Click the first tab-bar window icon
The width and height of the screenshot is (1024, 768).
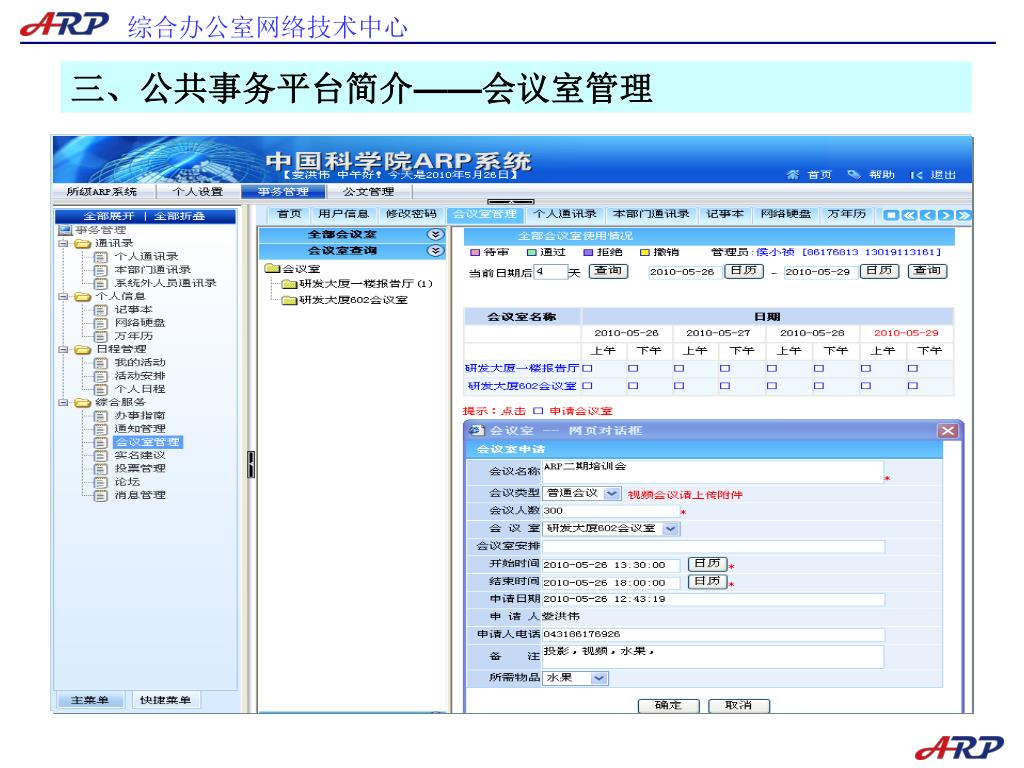pos(891,215)
